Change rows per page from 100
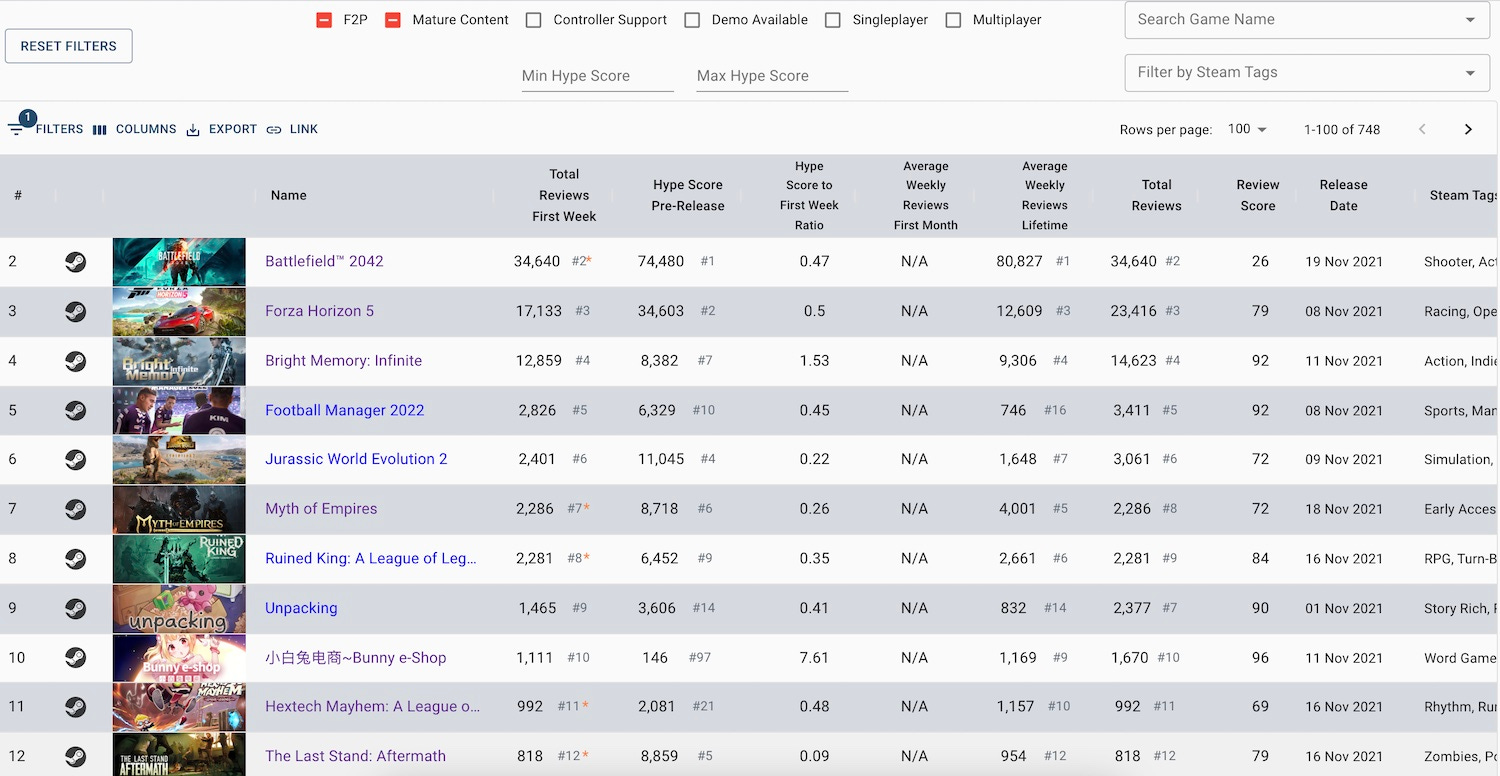 pyautogui.click(x=1247, y=129)
